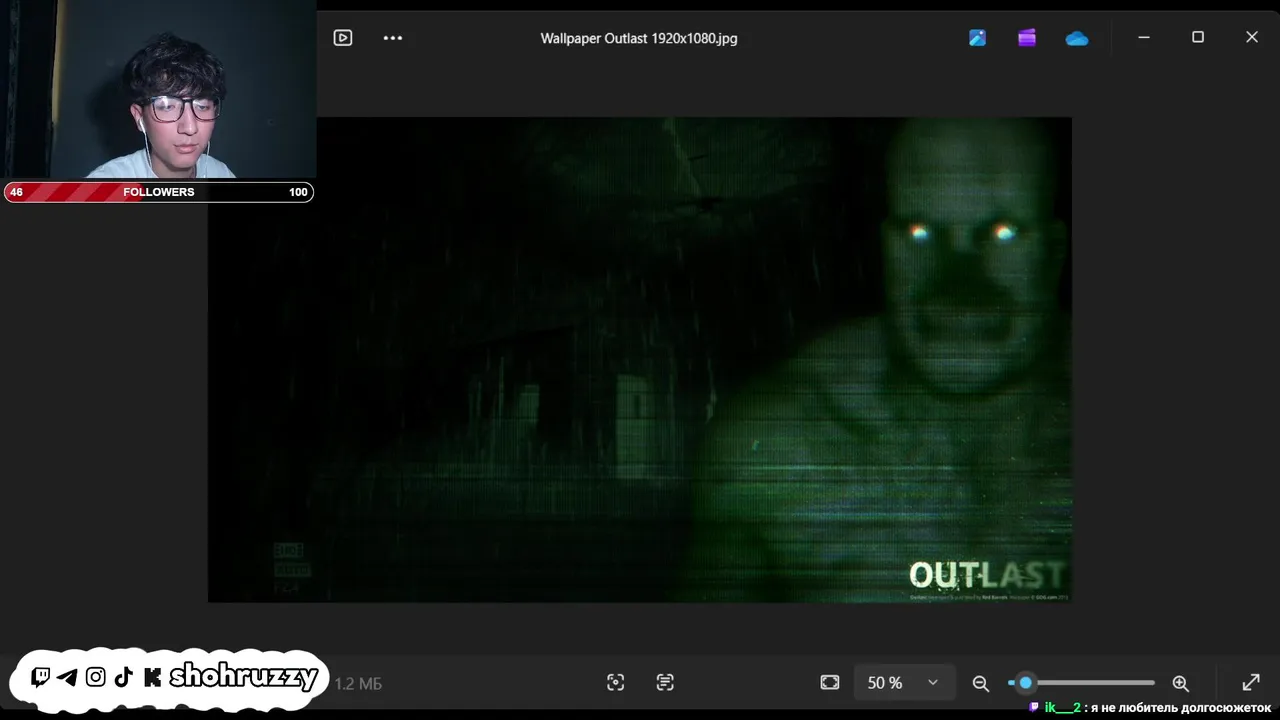This screenshot has width=1280, height=720.
Task: Click the zoom slider handle
Action: 1025,682
